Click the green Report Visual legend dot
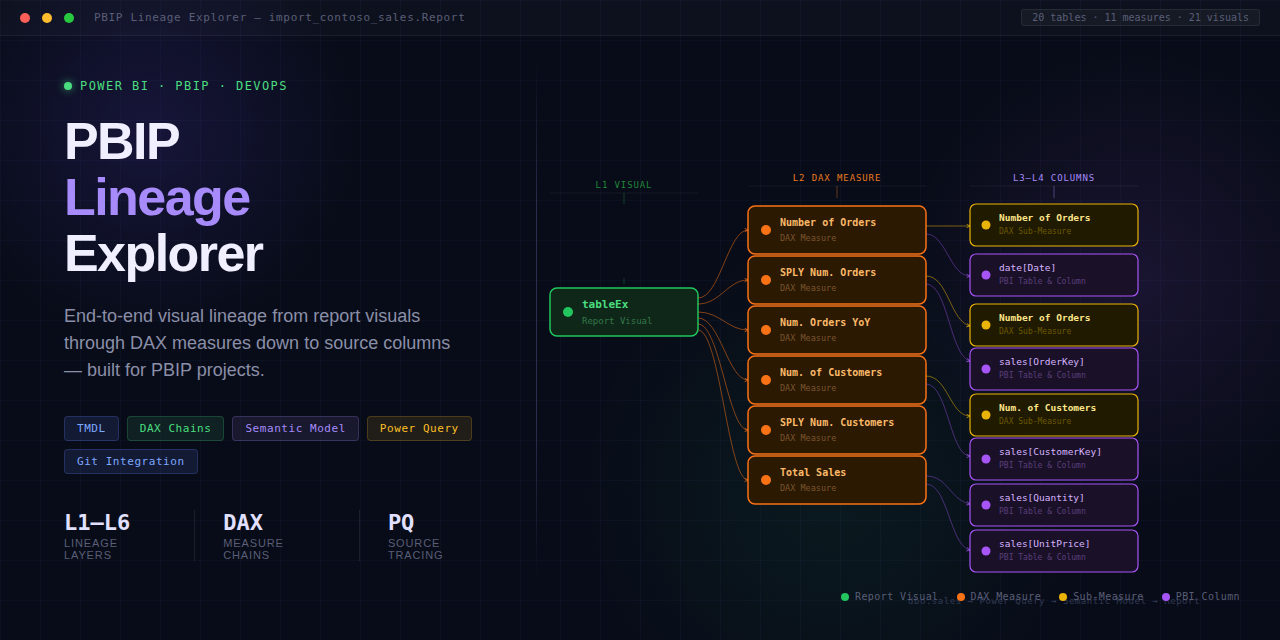 846,596
